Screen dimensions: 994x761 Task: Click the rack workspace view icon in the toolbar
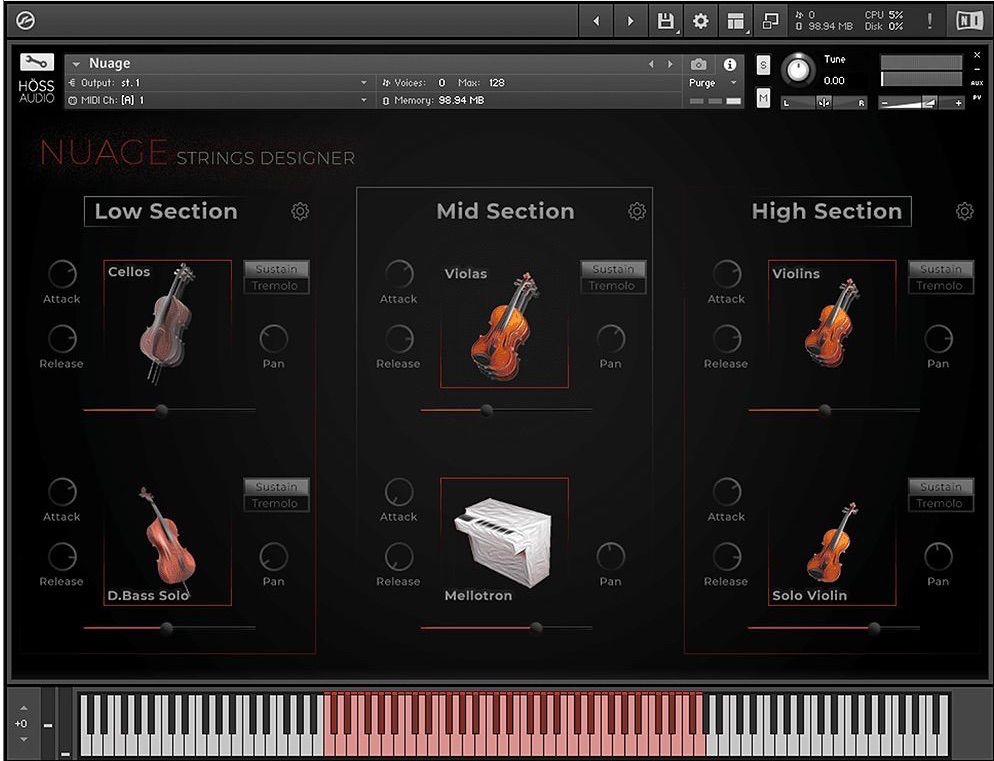(x=737, y=20)
